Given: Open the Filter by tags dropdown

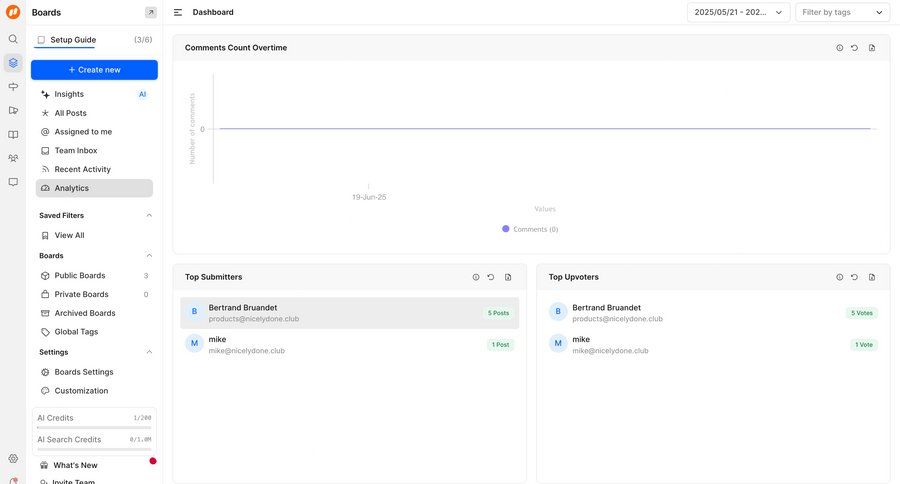Looking at the screenshot, I should [x=842, y=12].
